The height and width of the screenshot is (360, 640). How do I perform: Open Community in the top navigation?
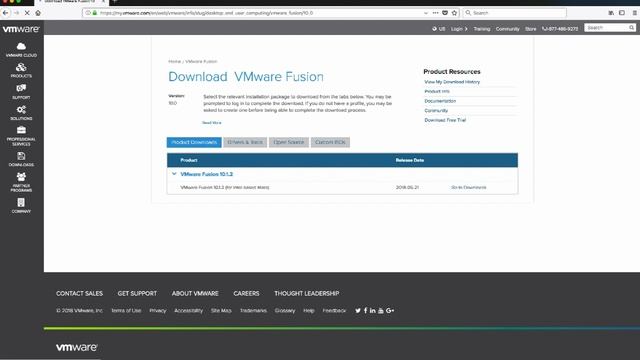(507, 29)
